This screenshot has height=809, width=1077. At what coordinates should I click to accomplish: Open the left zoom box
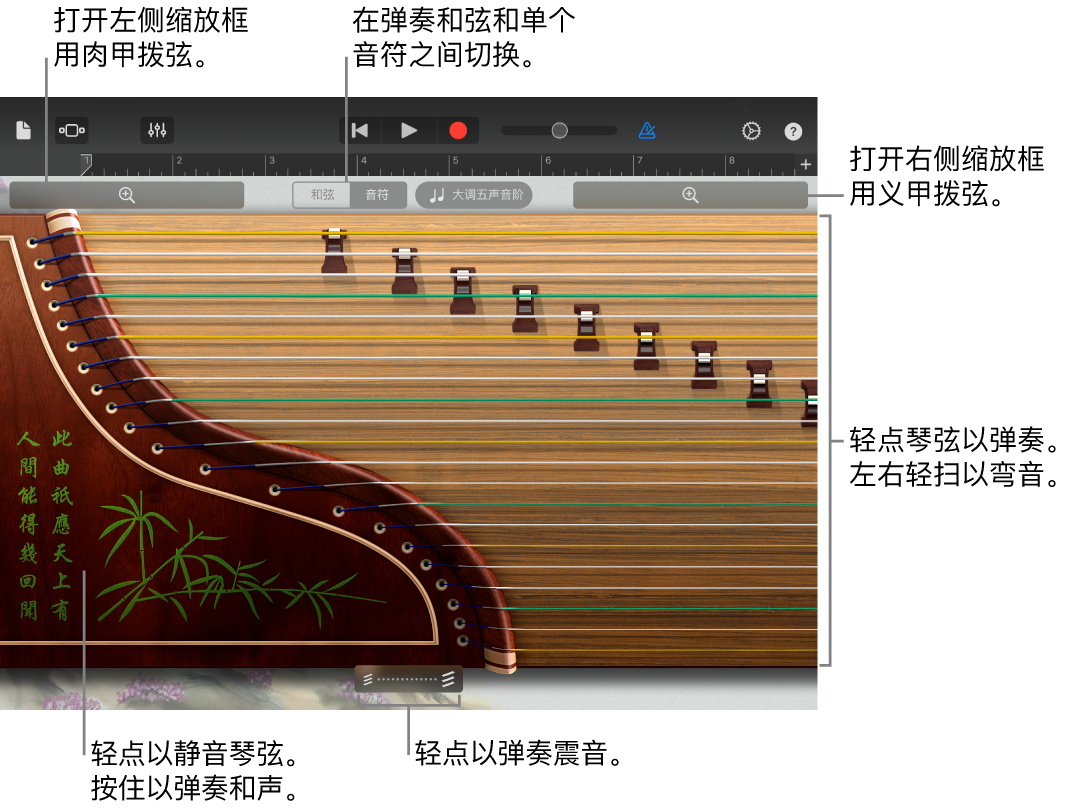(127, 195)
